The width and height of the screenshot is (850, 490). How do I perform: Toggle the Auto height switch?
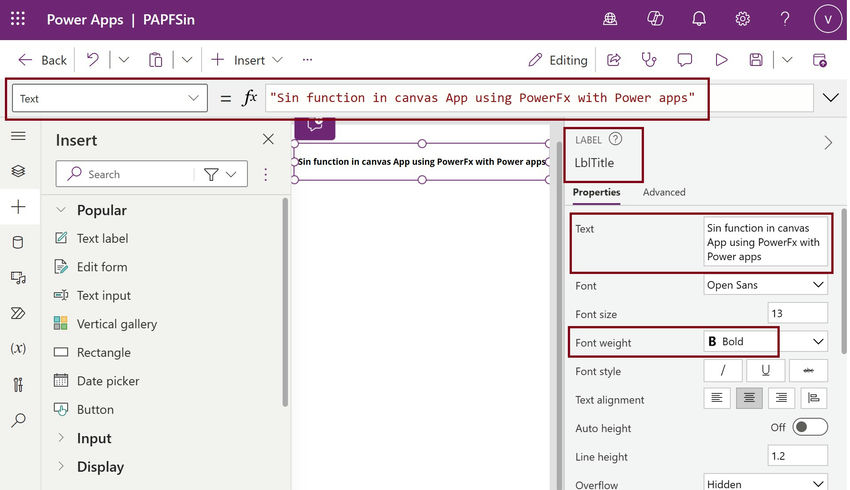tap(810, 427)
